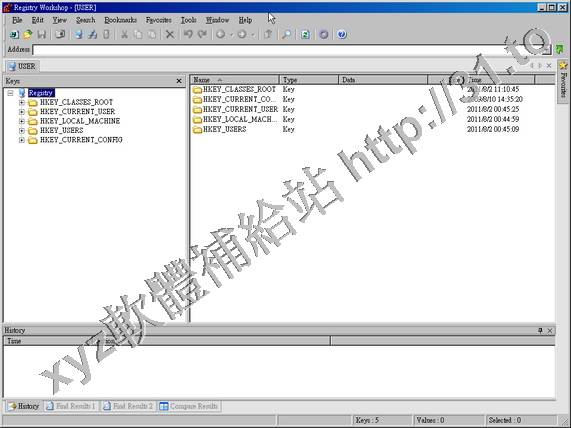Image resolution: width=571 pixels, height=428 pixels.
Task: Open the Edit menu
Action: (x=38, y=20)
